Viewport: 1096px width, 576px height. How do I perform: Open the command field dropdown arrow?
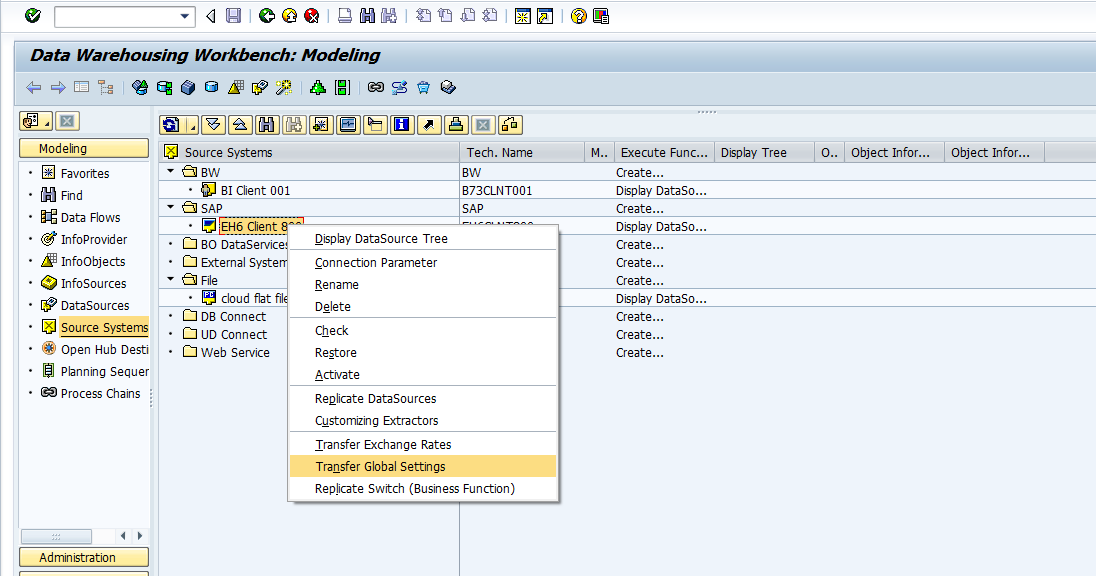pos(183,16)
